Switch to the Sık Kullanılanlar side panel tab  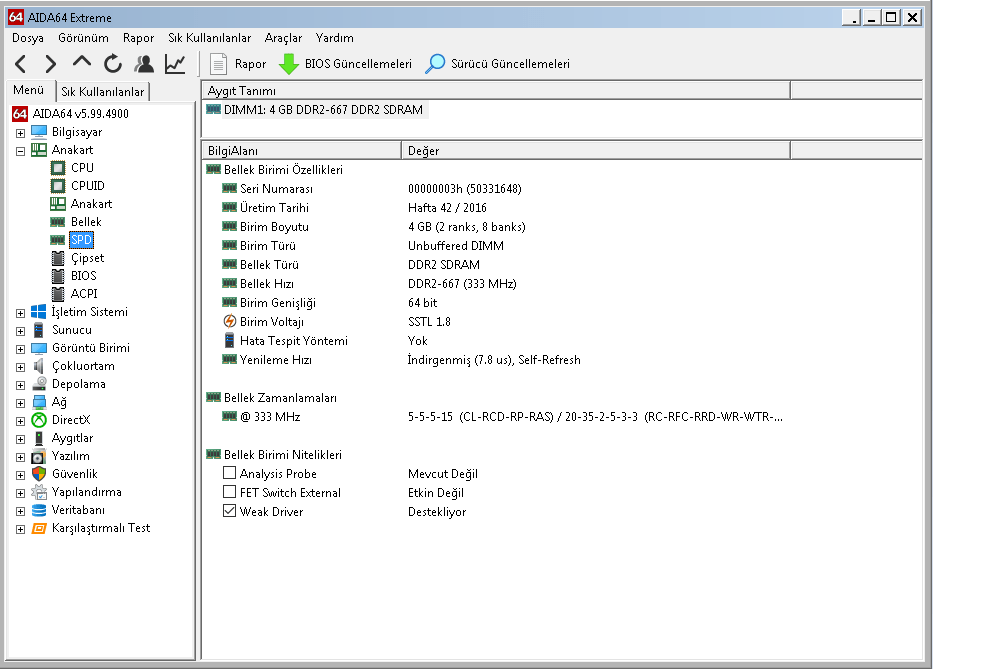[x=103, y=92]
